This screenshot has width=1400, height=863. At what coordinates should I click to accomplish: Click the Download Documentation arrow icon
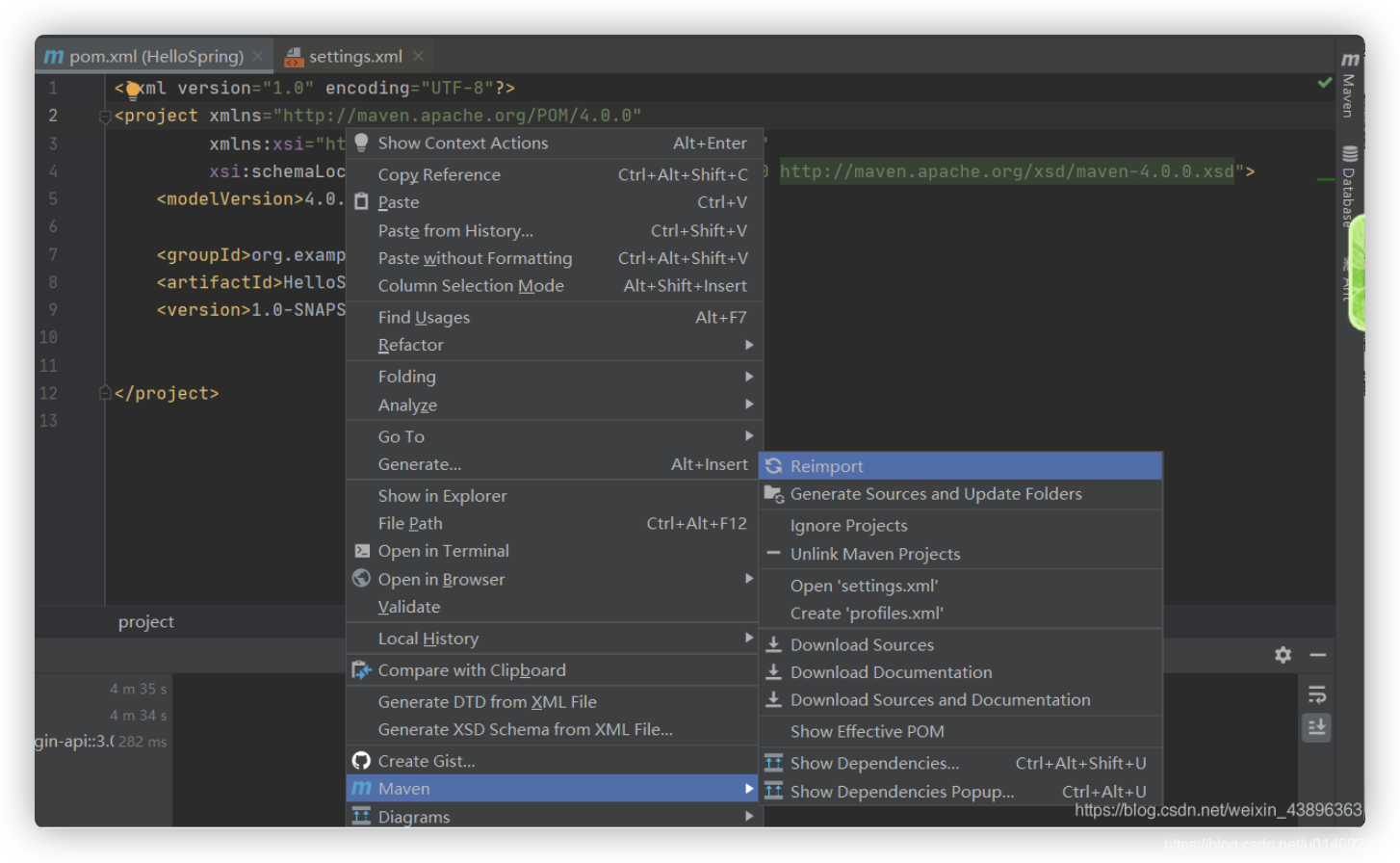(x=773, y=672)
